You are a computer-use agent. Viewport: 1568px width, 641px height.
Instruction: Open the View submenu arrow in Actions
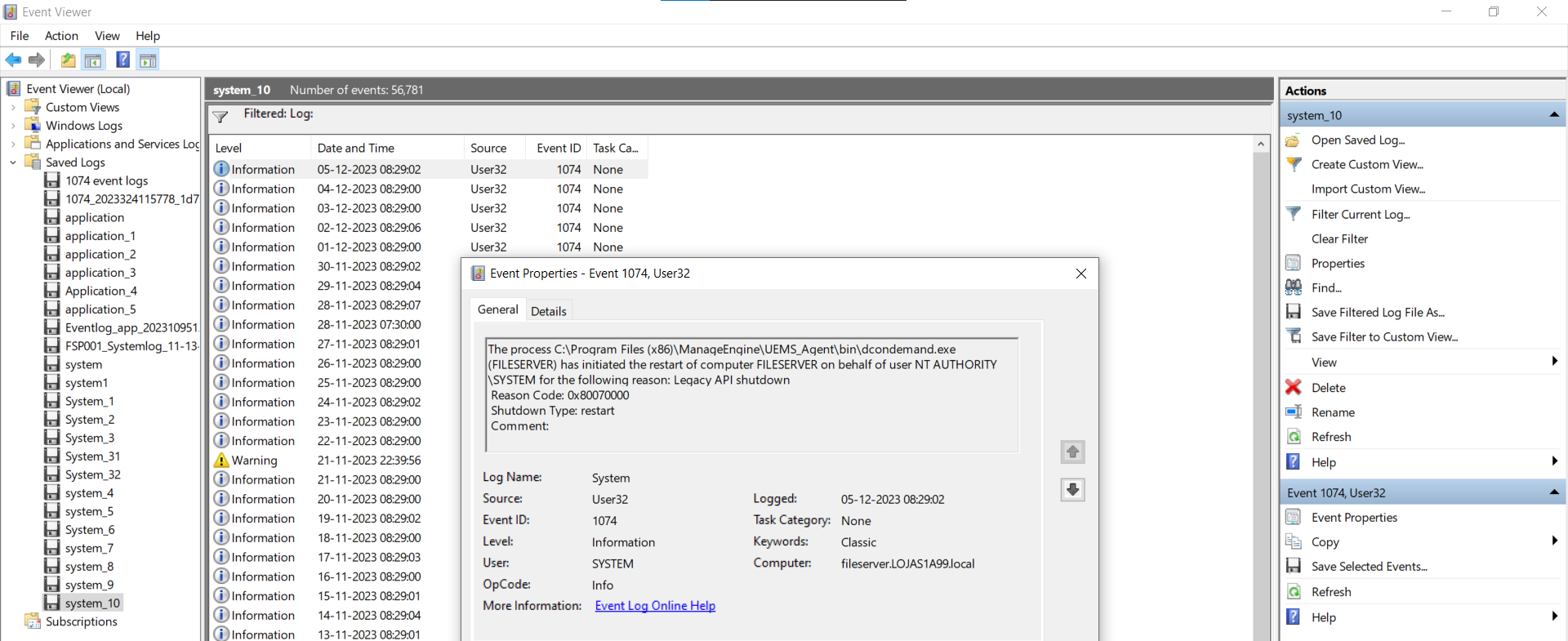pos(1554,362)
